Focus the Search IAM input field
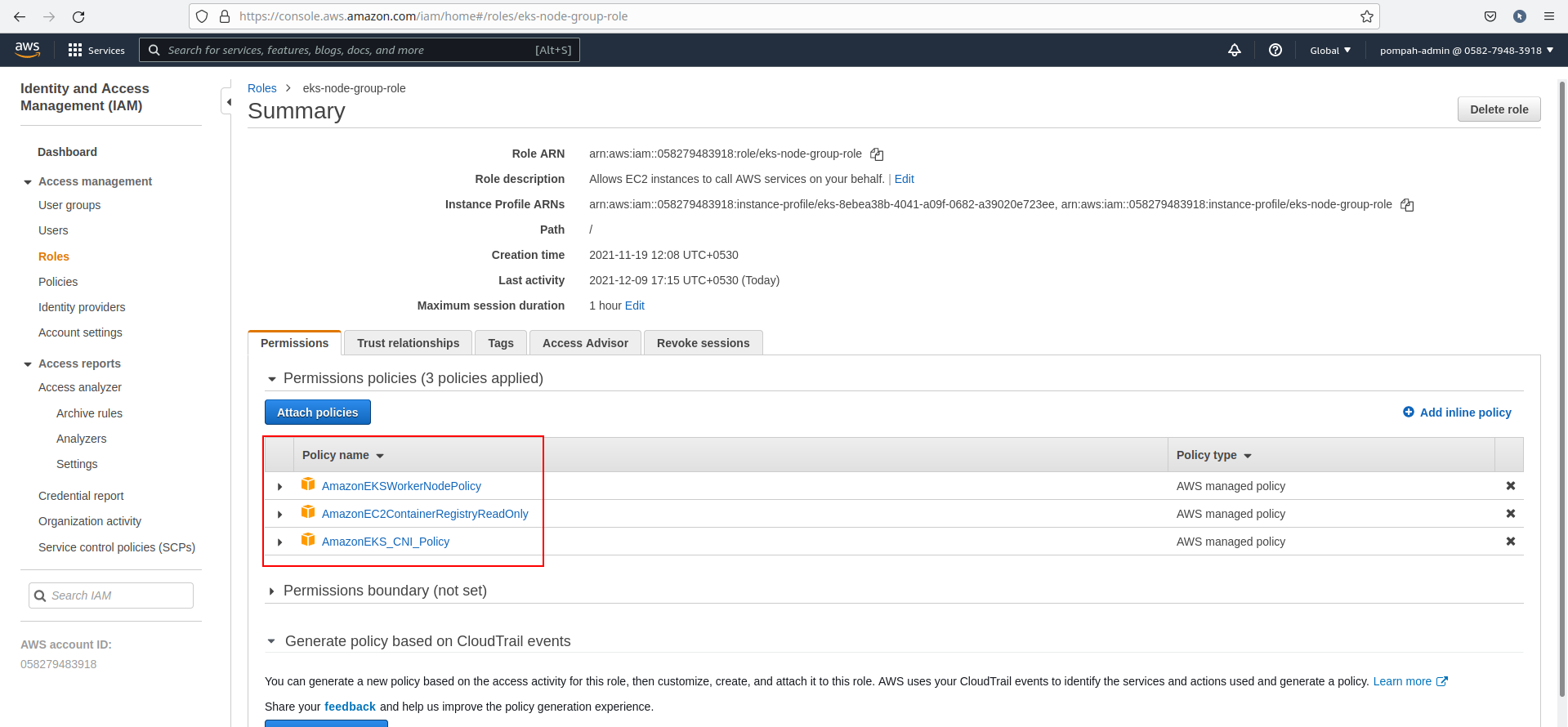Screen dimensions: 1568x727 pos(118,595)
